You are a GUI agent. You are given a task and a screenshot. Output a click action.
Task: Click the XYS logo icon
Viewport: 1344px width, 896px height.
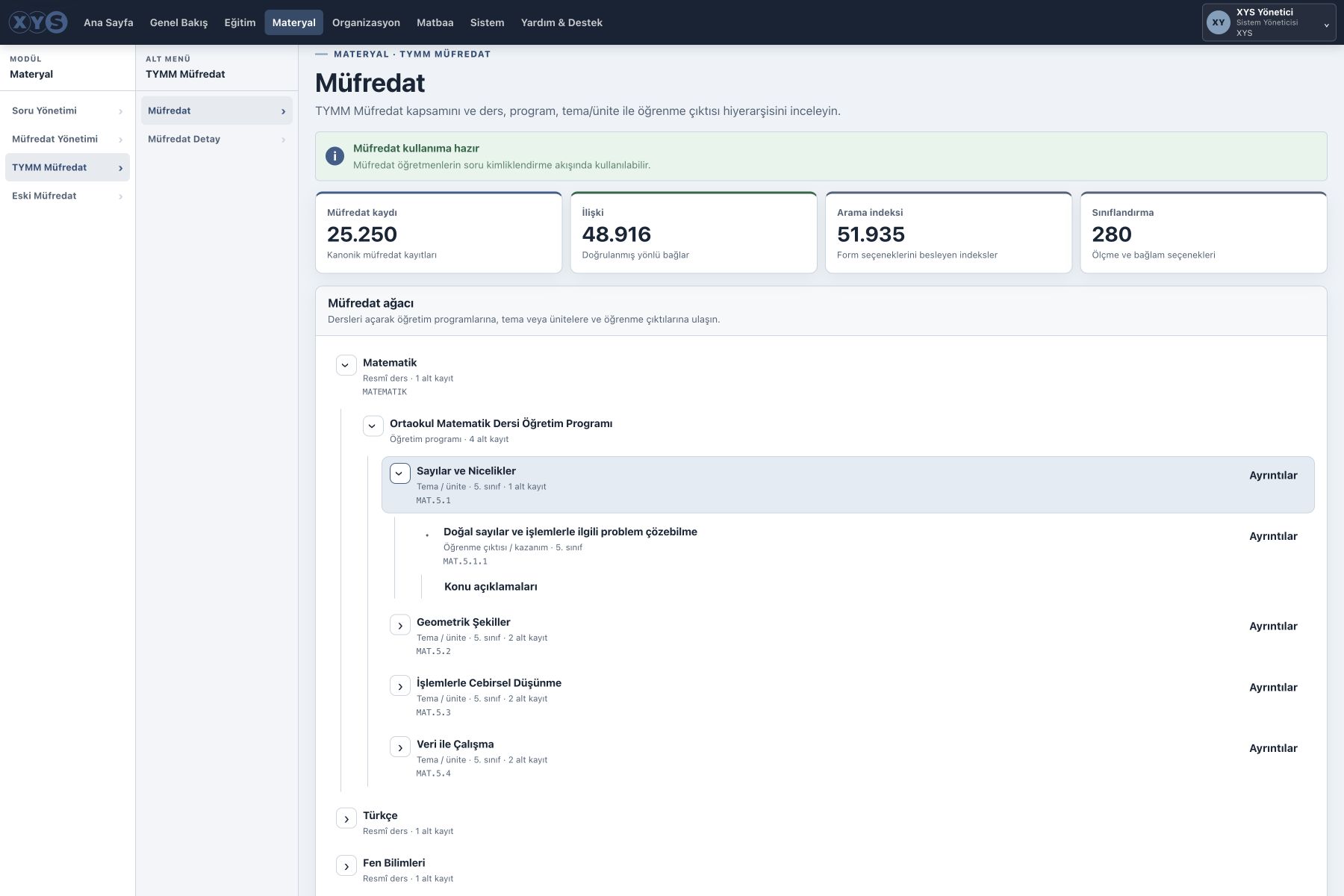pos(38,22)
